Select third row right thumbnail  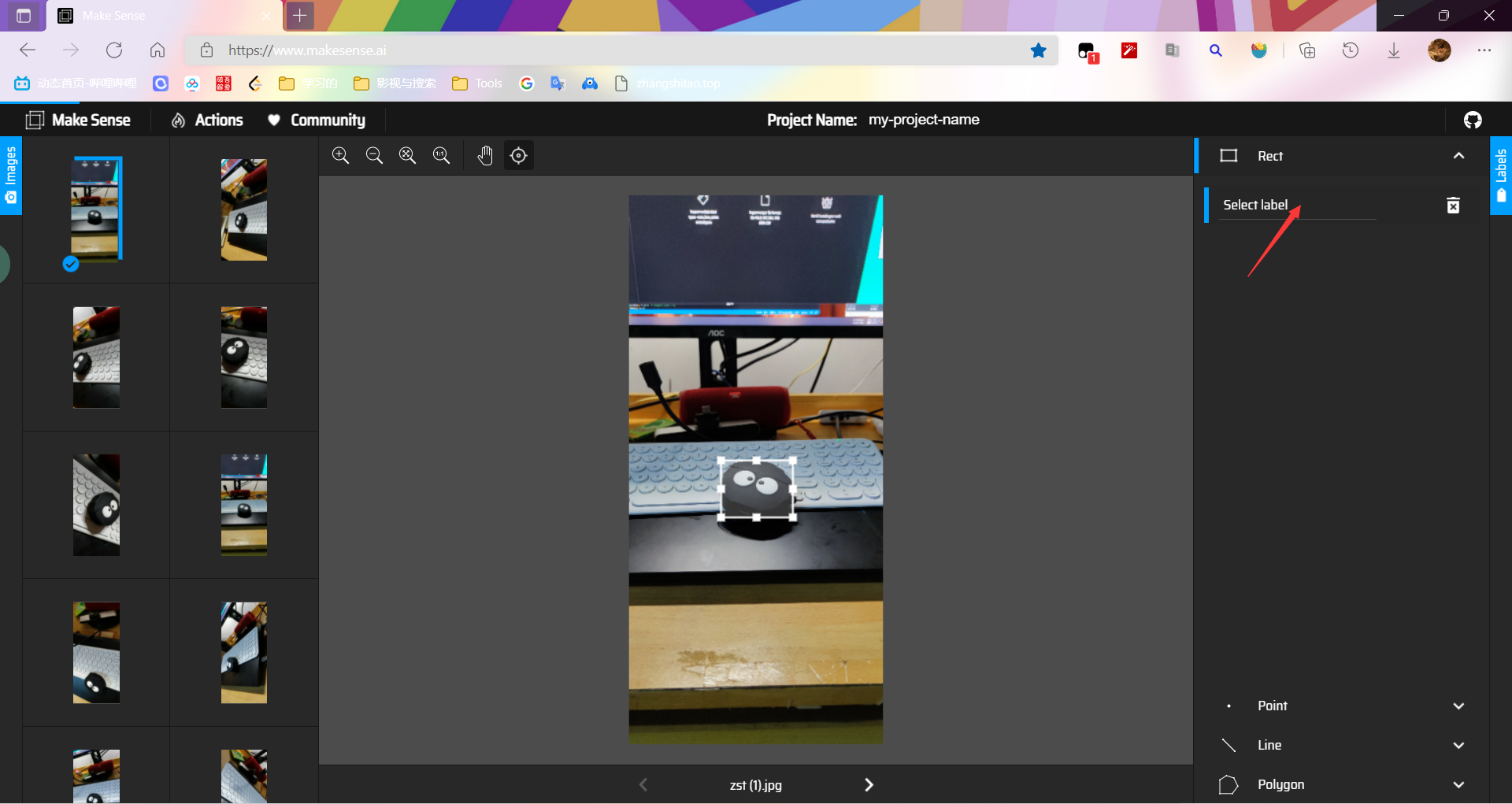coord(244,505)
